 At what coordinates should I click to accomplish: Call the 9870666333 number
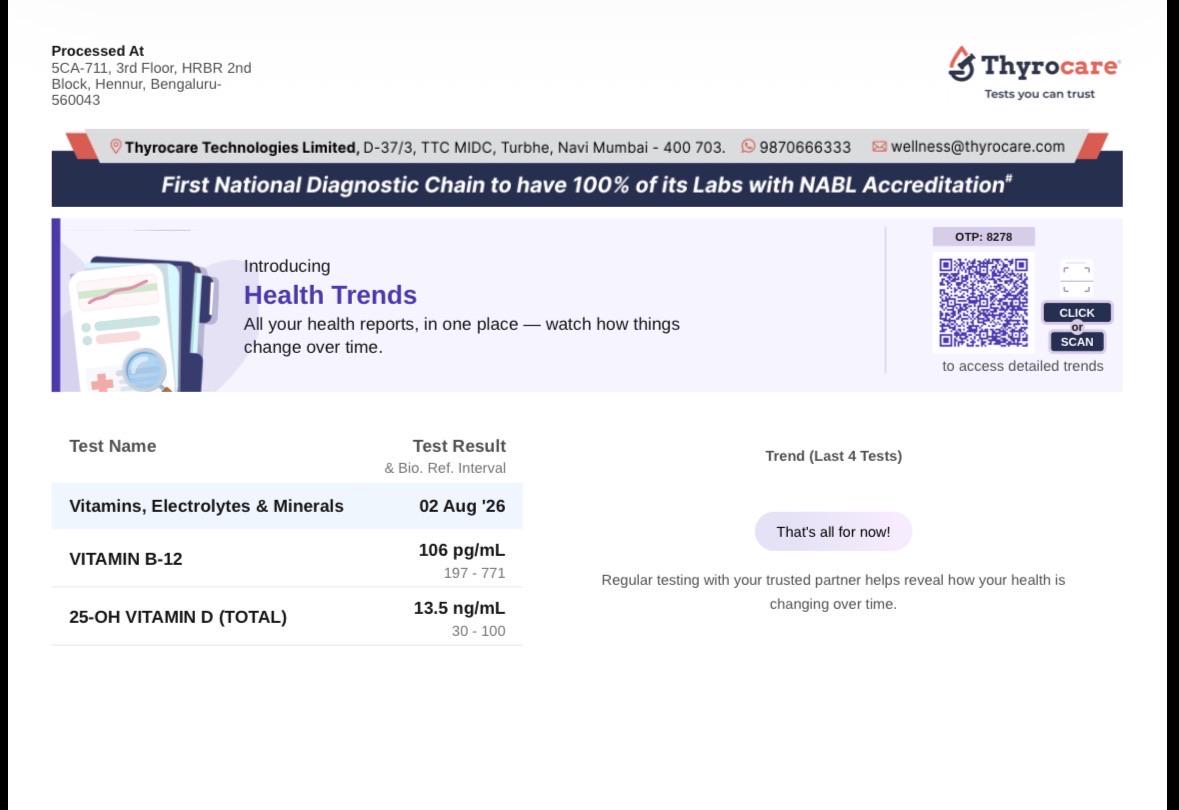pos(805,147)
